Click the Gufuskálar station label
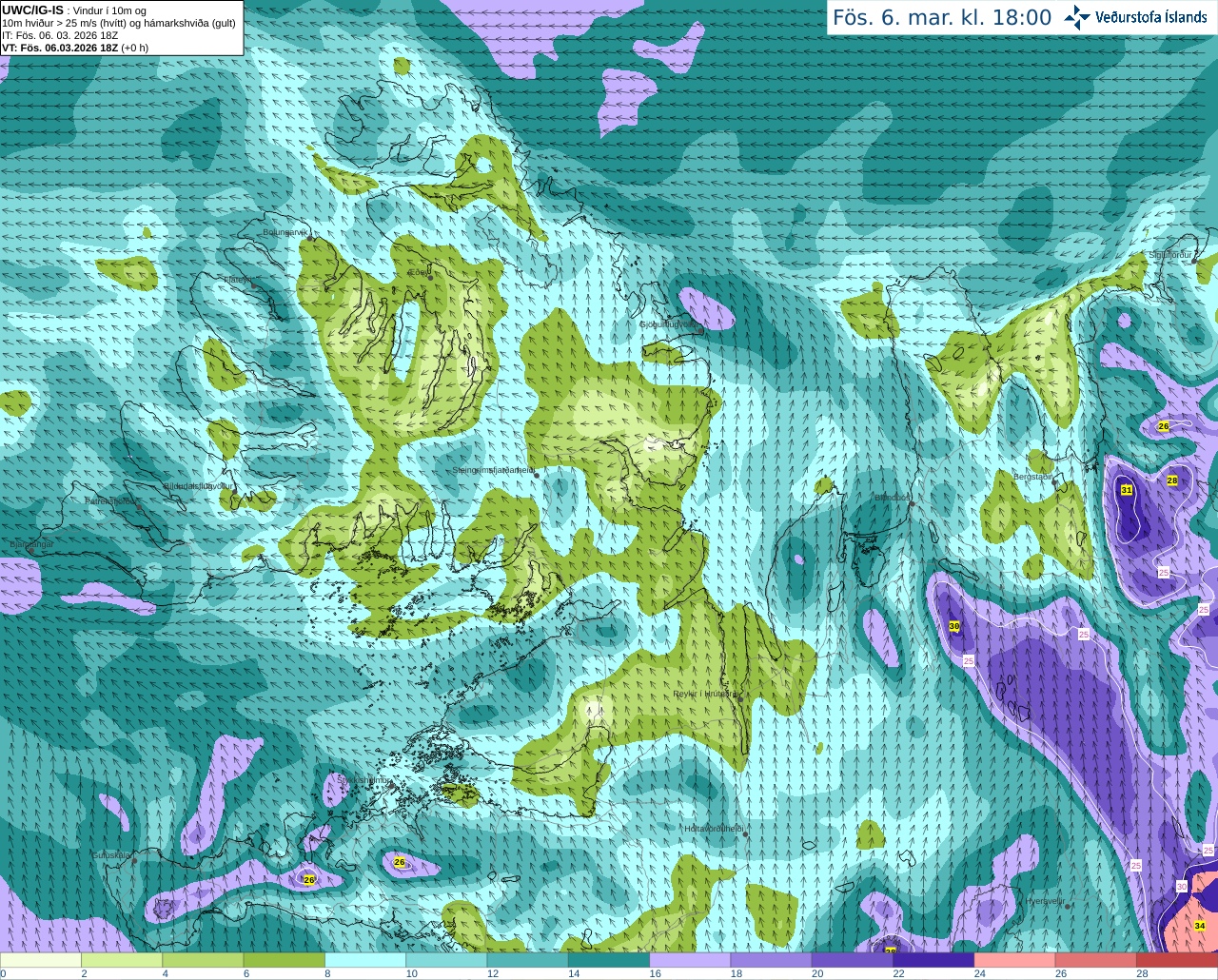The width and height of the screenshot is (1218, 980). click(x=111, y=855)
